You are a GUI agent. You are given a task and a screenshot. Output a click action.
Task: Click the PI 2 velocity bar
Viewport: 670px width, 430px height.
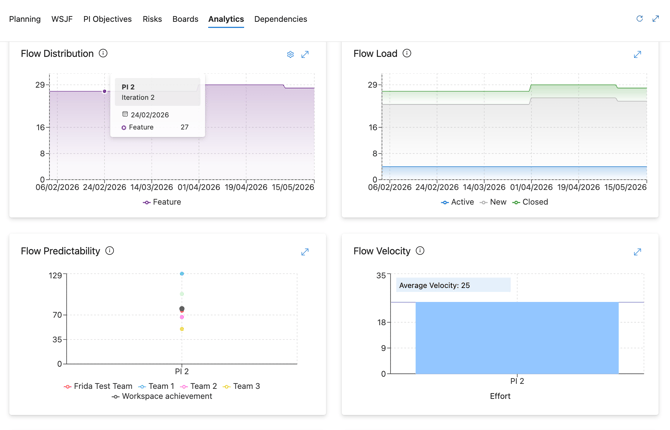point(517,338)
